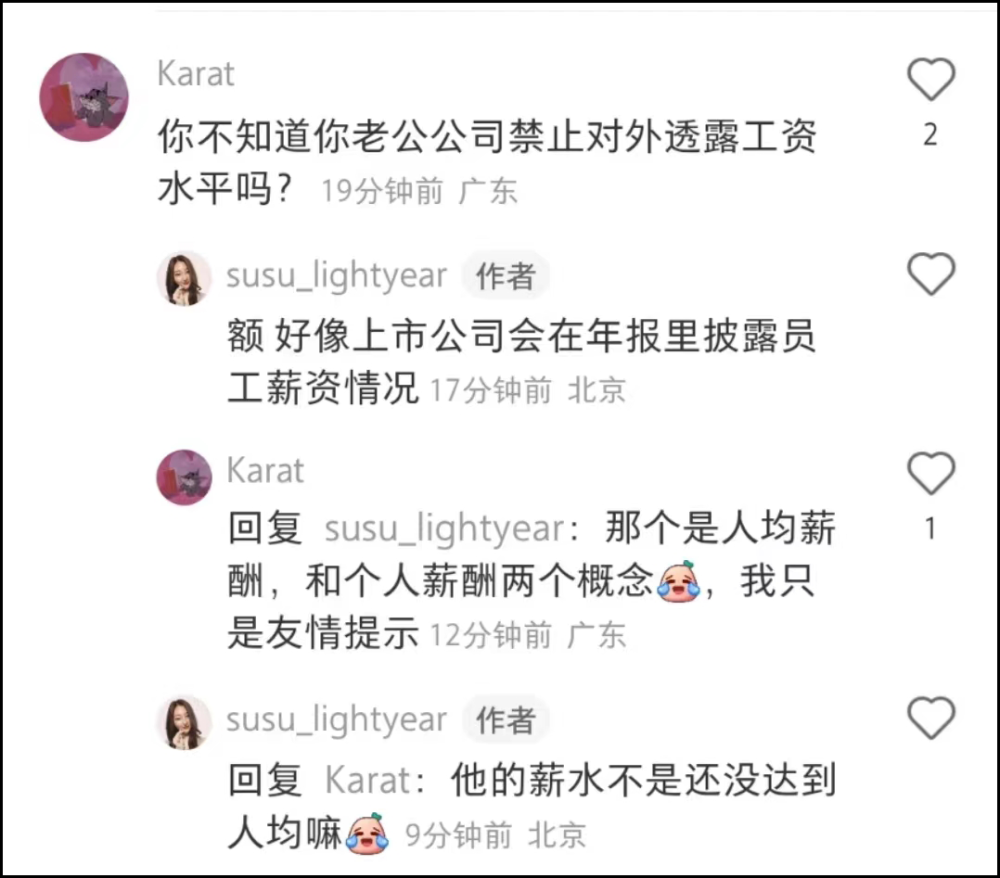
Task: Open the Karat username on the top comment
Action: [196, 74]
